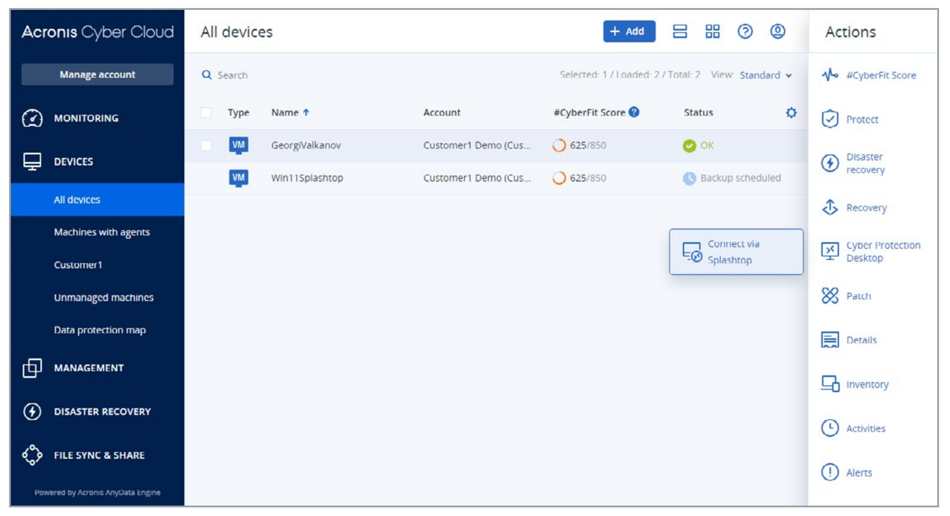Expand the FILE SYNC & SHARE section
This screenshot has height=516, width=950.
coord(97,455)
